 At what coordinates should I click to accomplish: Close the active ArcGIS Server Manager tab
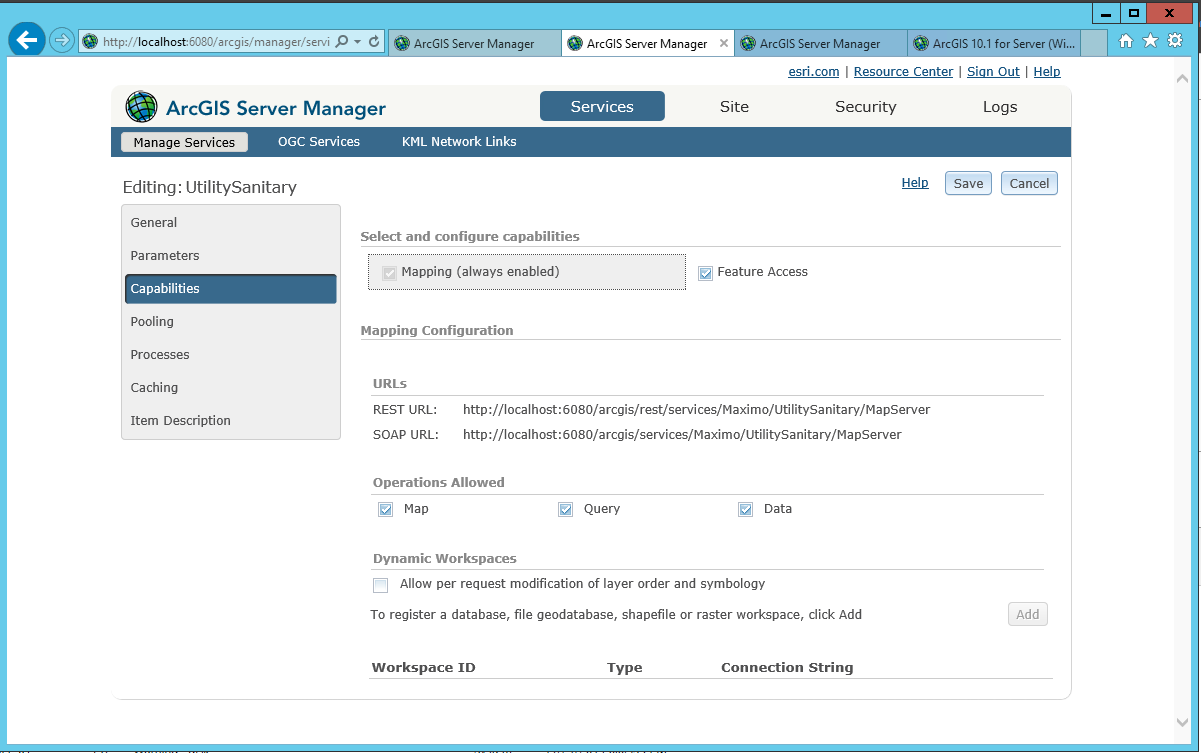click(724, 43)
